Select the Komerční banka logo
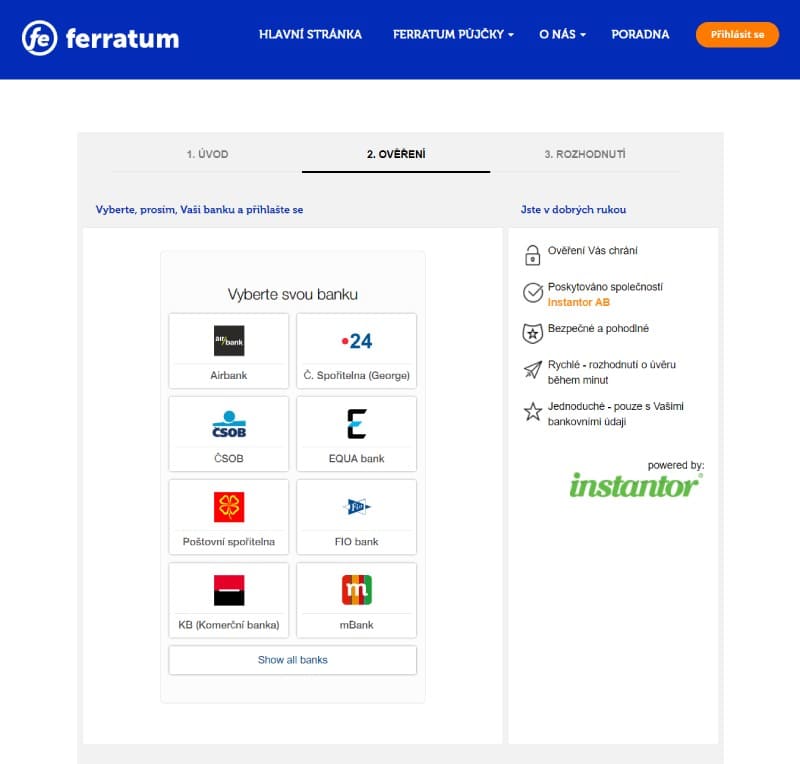 (229, 590)
